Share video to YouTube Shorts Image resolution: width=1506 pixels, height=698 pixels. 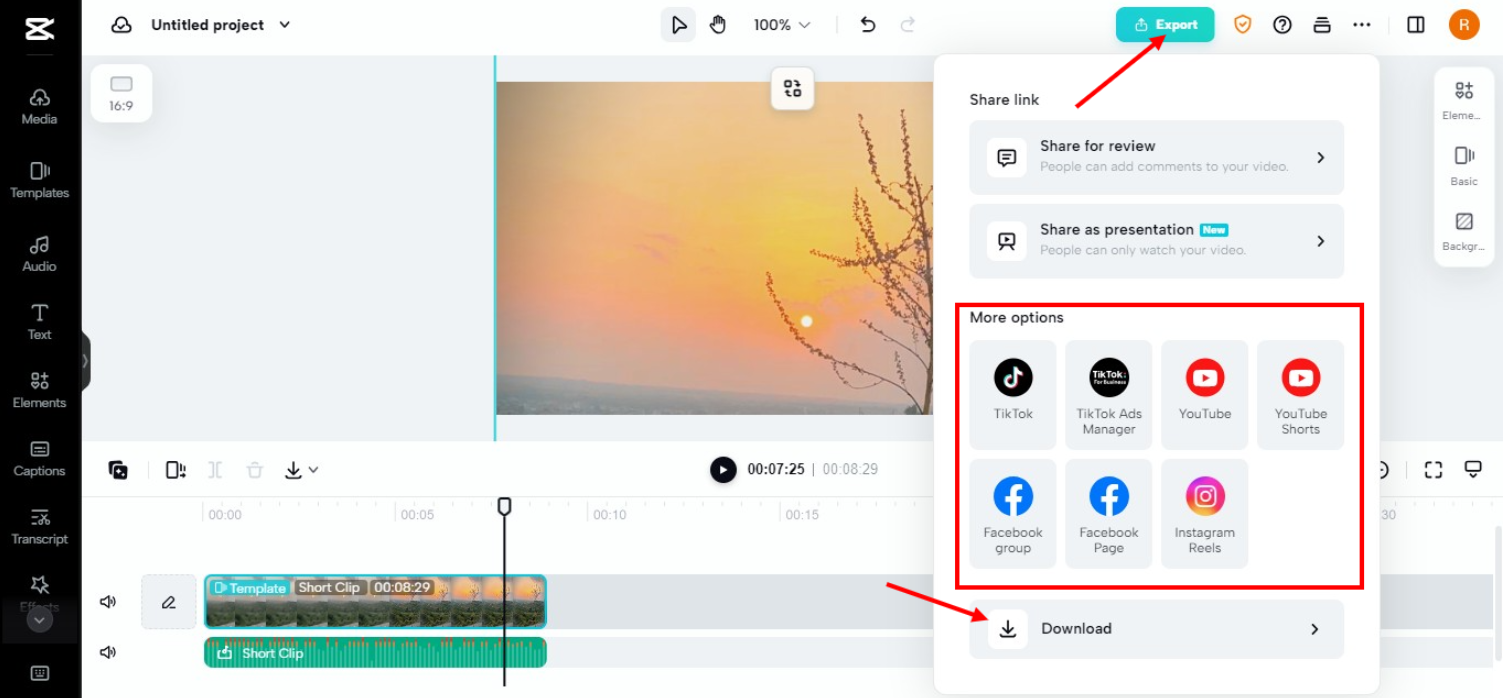click(x=1301, y=394)
